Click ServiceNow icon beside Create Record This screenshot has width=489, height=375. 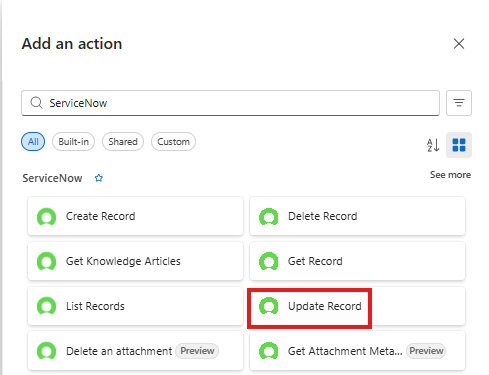tap(46, 216)
